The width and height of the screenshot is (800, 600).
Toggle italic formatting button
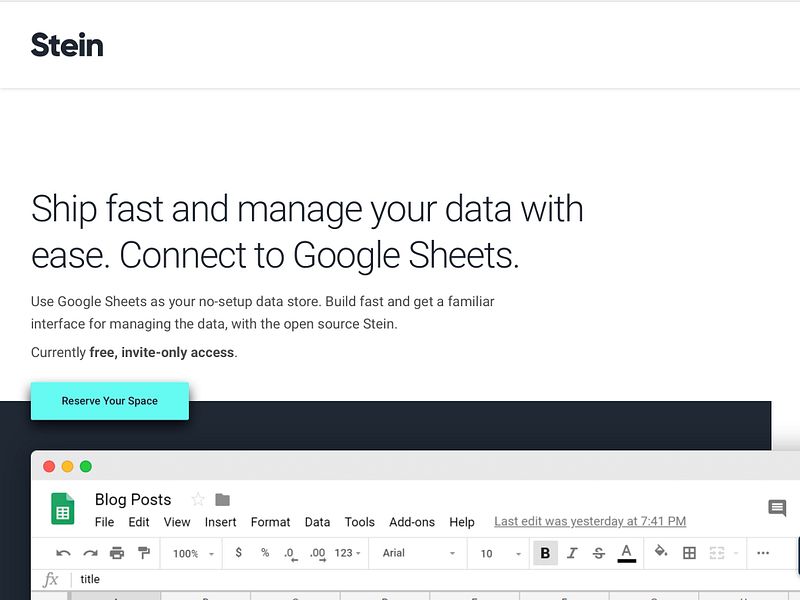[572, 553]
